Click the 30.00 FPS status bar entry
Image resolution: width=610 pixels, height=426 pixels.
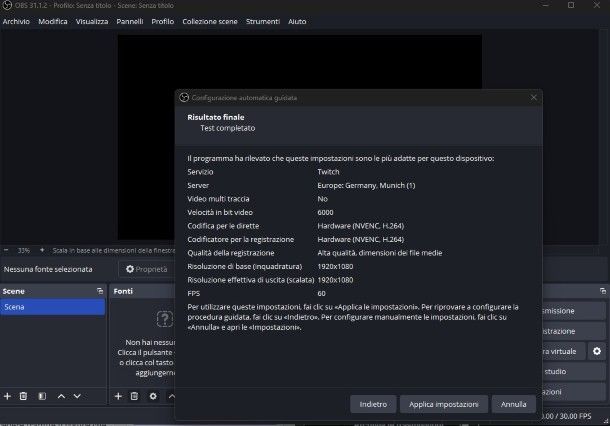(566, 416)
